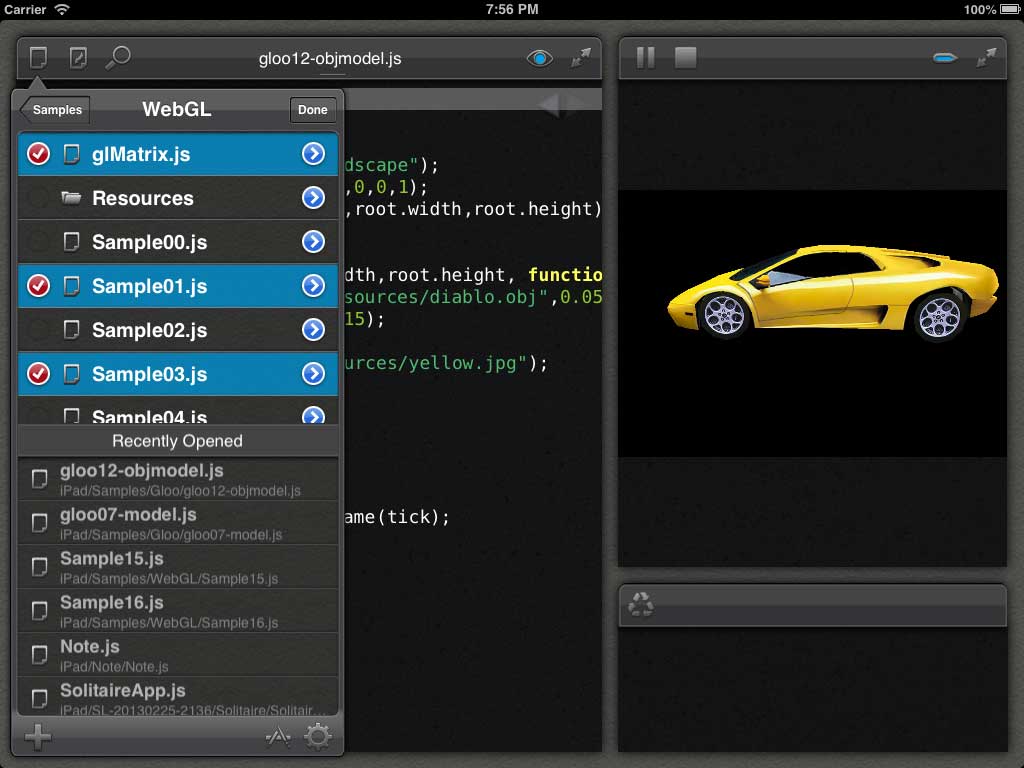Select the glMatrix.js file name
Image resolution: width=1024 pixels, height=768 pixels.
point(141,155)
